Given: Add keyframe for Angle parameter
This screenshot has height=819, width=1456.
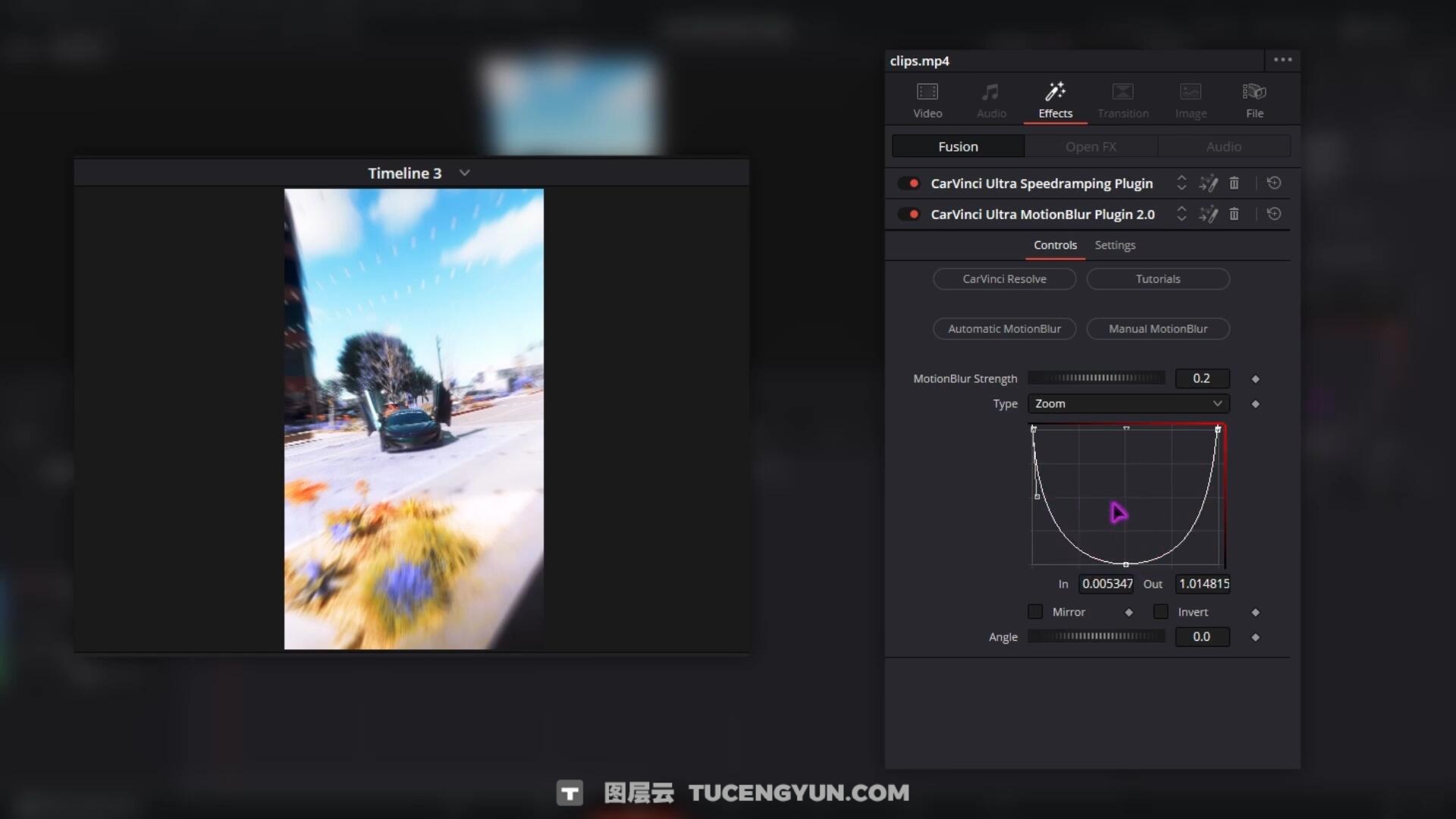Looking at the screenshot, I should [x=1255, y=638].
